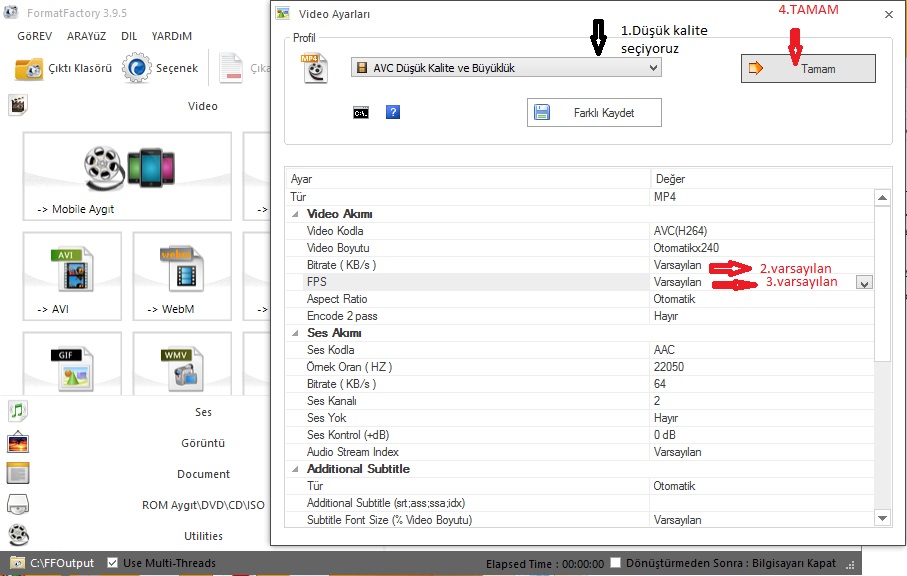
Task: Select the Mobile Aygıt conversion icon
Action: pos(129,168)
